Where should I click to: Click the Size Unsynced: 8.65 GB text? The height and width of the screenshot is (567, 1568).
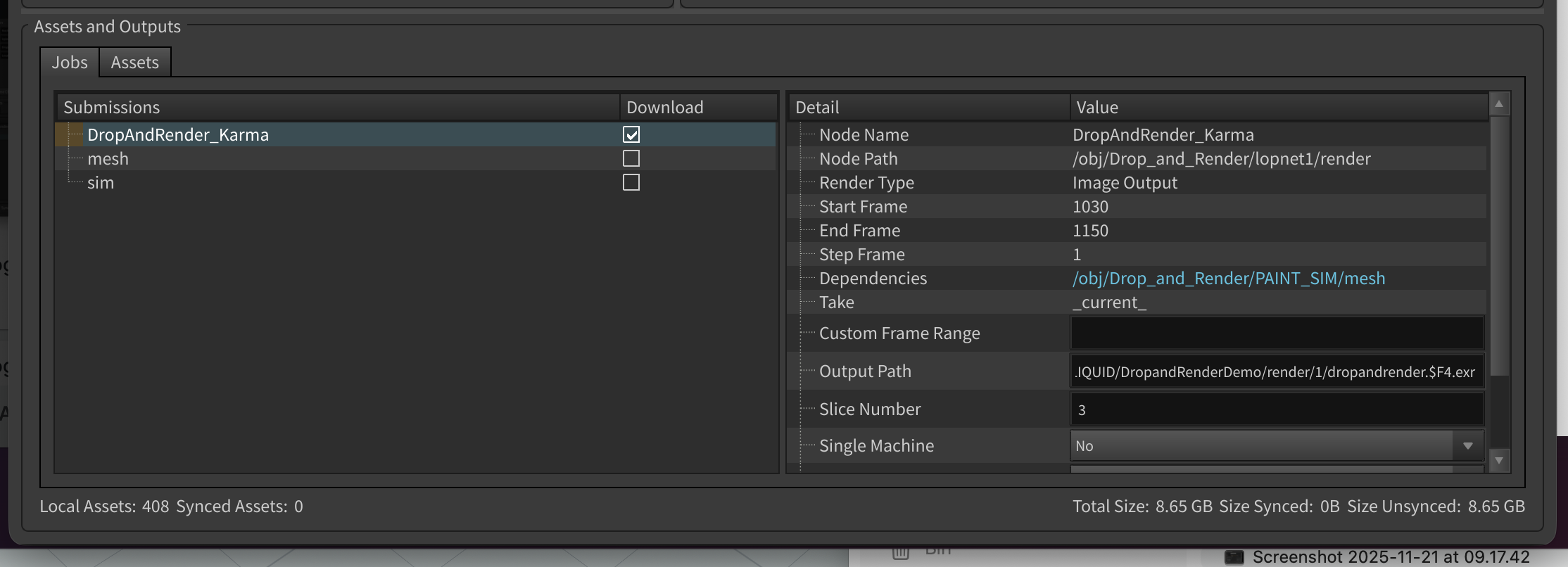pyautogui.click(x=1436, y=506)
